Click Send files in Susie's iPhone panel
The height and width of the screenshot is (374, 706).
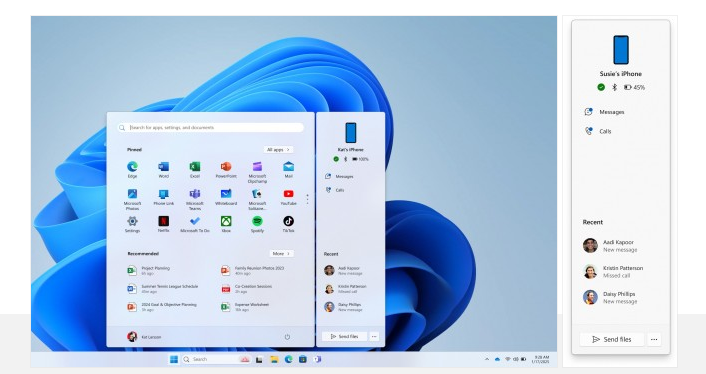click(x=612, y=339)
